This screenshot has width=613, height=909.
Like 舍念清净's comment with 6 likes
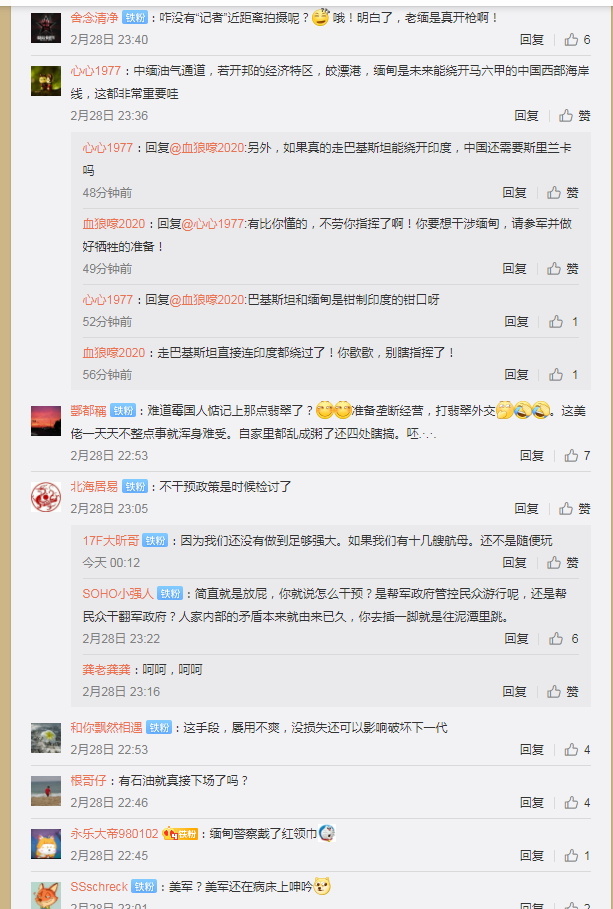[x=577, y=39]
